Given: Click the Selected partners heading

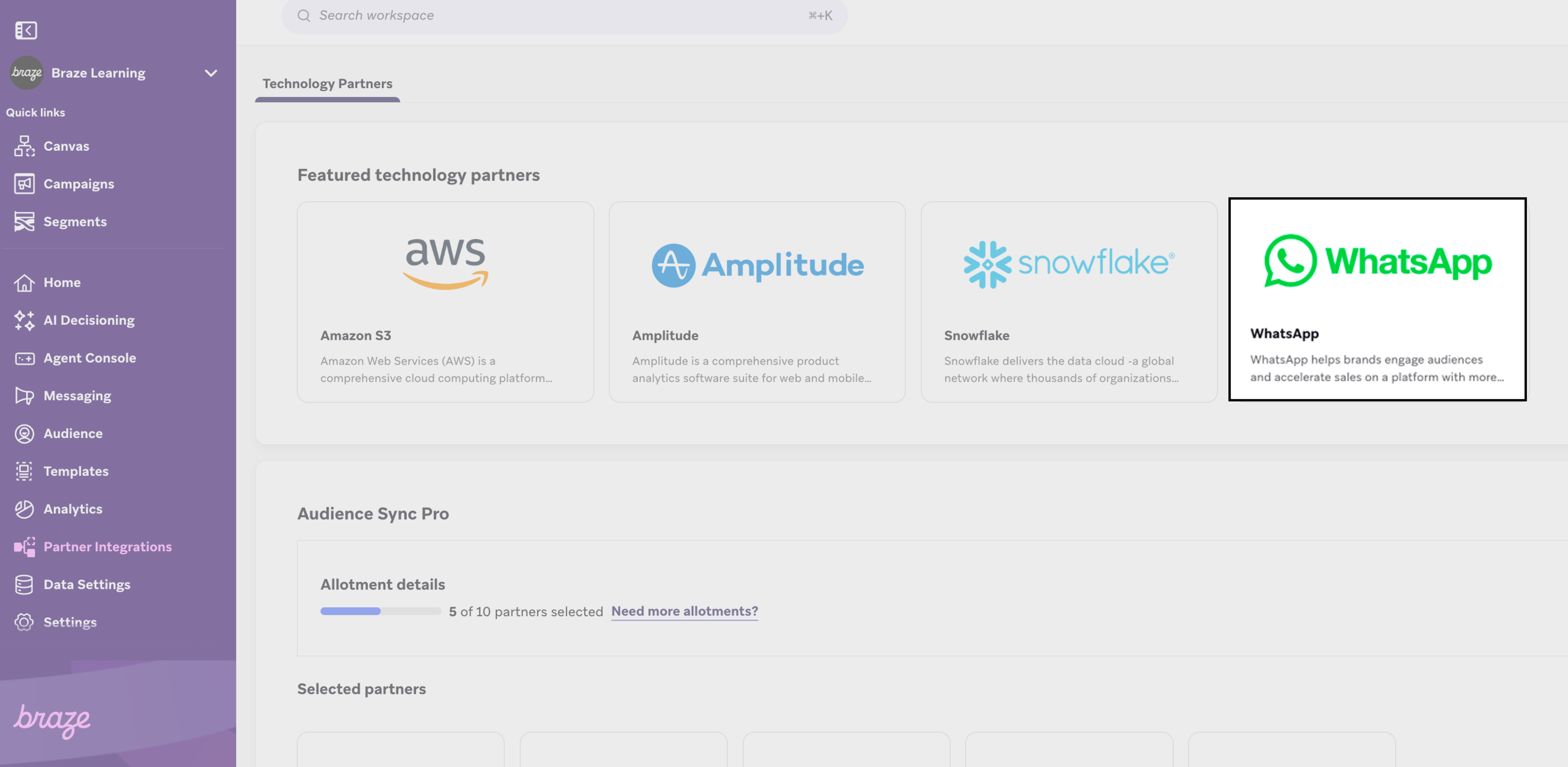Looking at the screenshot, I should click(361, 689).
